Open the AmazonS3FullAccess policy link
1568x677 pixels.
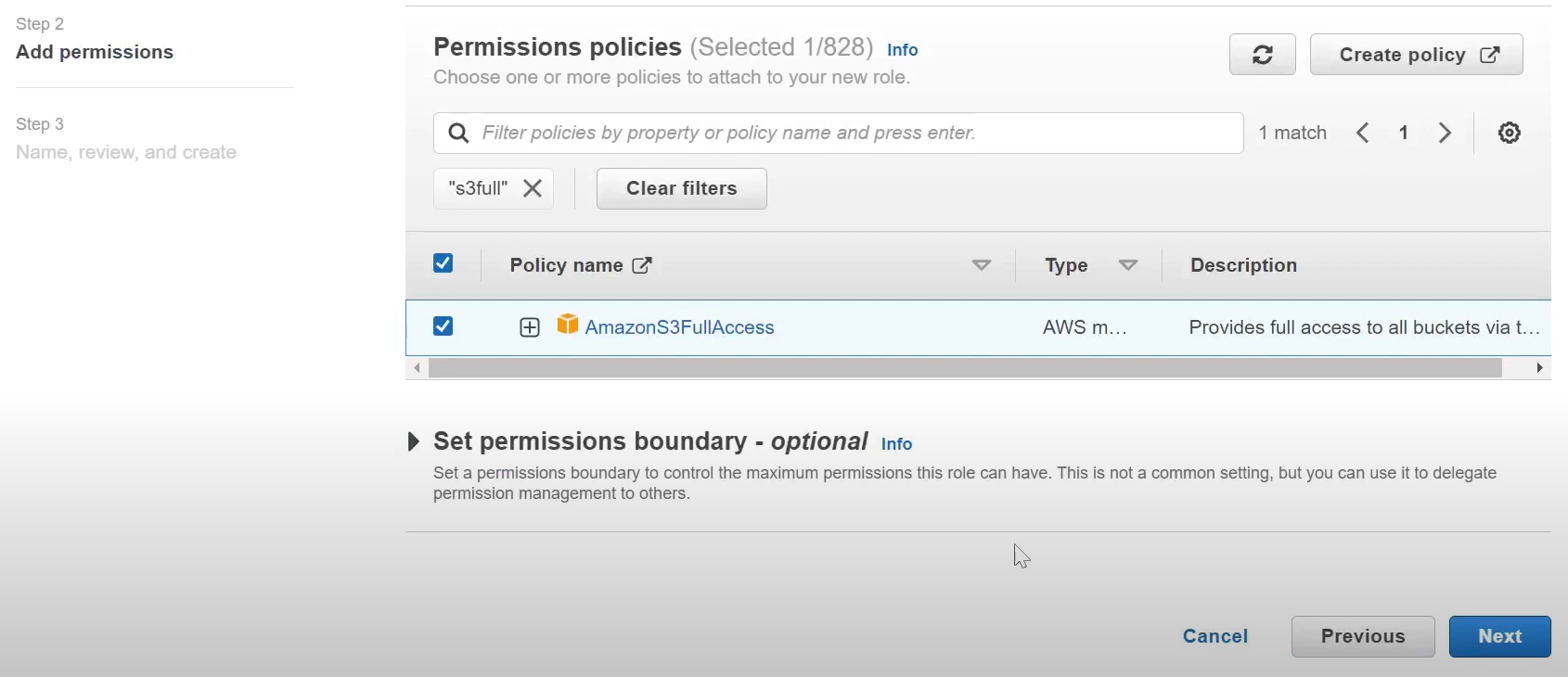[x=679, y=327]
